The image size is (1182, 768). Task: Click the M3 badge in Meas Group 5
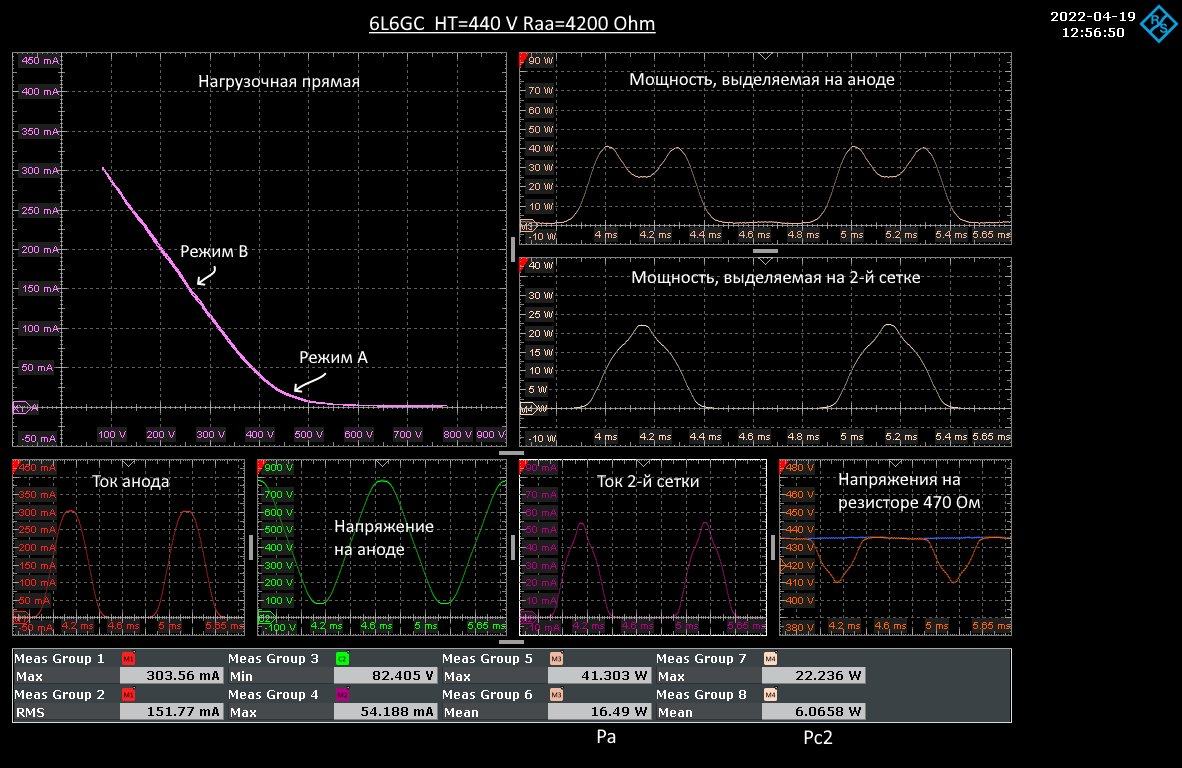(555, 659)
